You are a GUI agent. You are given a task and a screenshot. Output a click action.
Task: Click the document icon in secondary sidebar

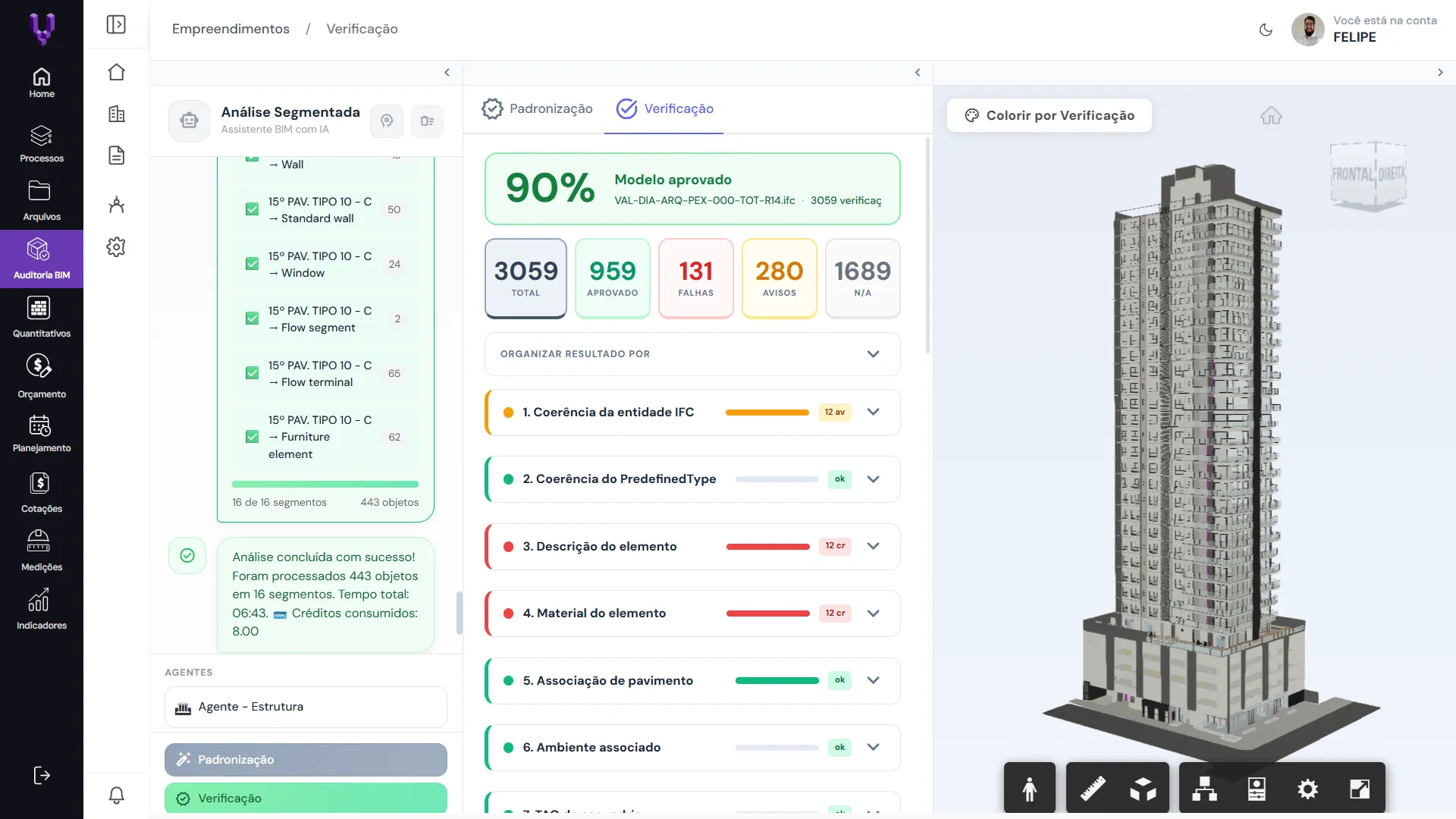tap(116, 155)
